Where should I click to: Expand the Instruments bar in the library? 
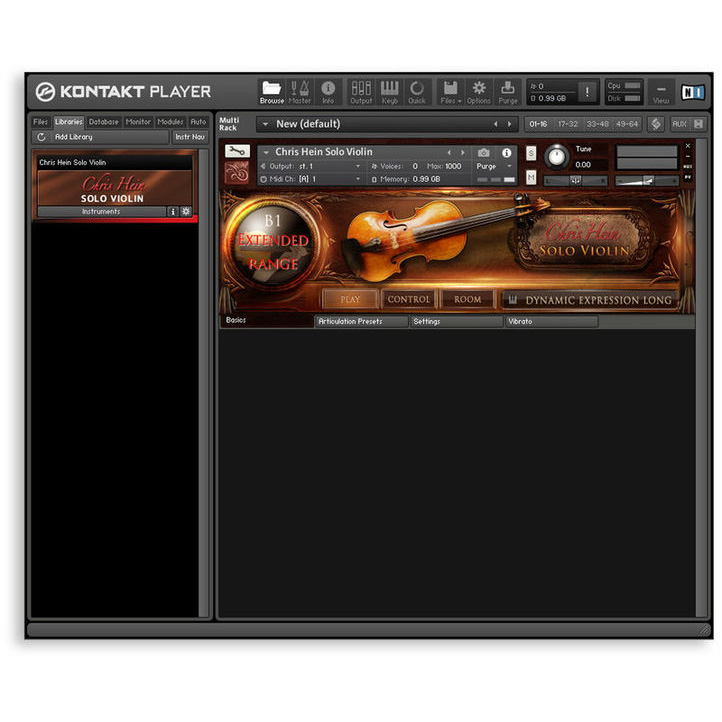coord(101,211)
